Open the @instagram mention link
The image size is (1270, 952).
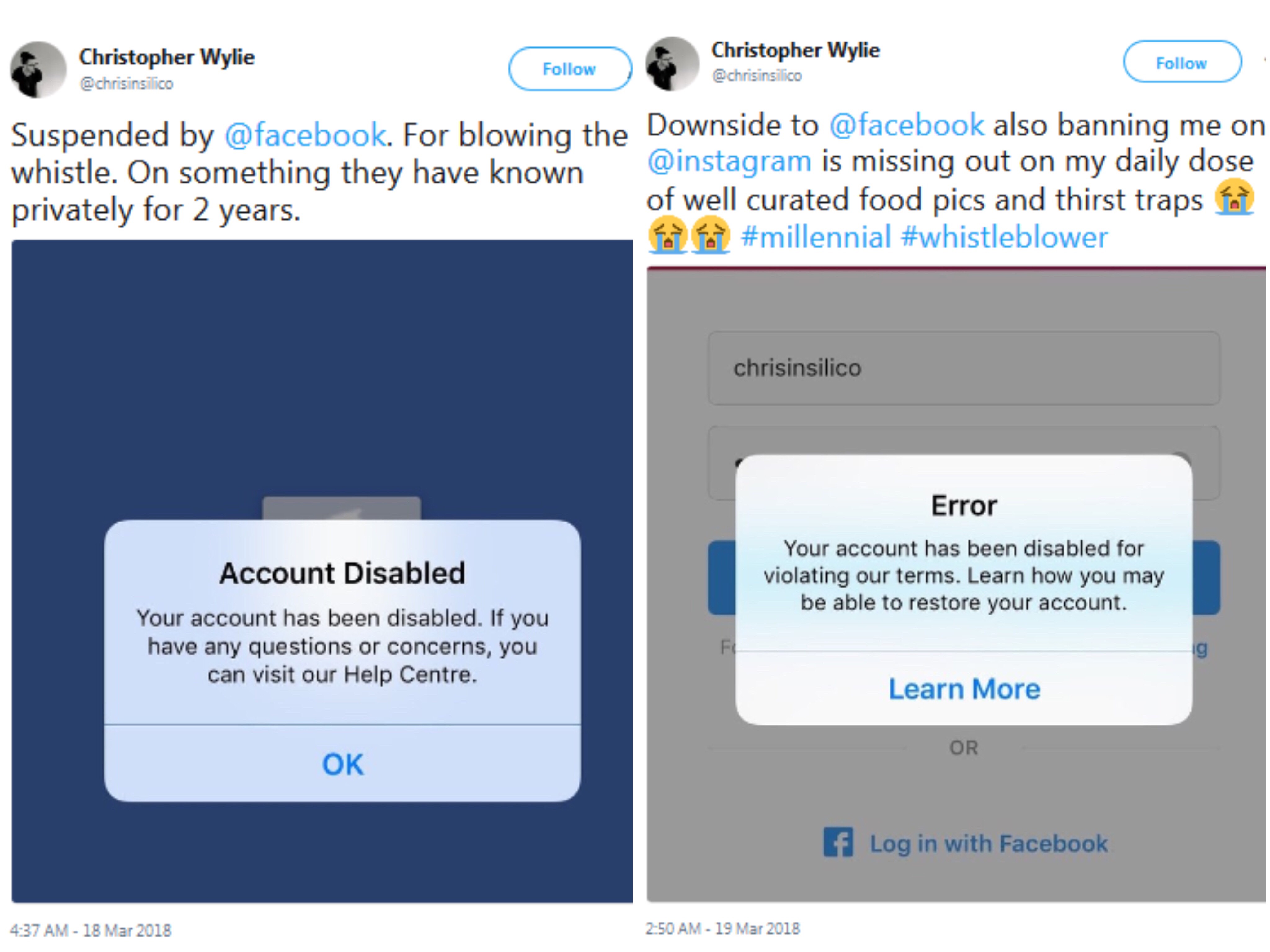729,161
